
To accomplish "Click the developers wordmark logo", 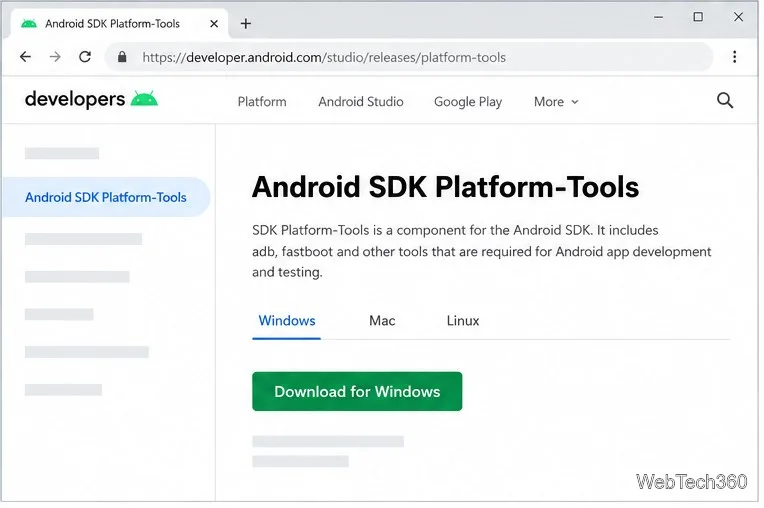I will point(75,99).
